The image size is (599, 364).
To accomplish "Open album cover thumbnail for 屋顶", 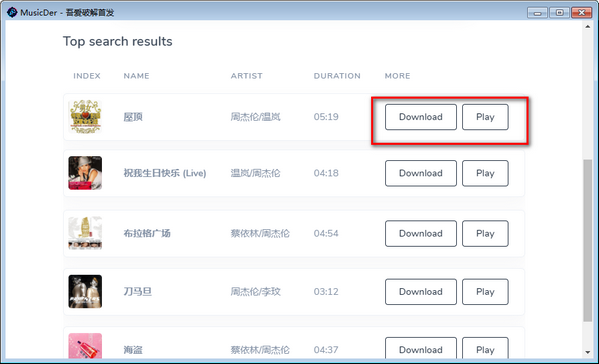I will 85,116.
